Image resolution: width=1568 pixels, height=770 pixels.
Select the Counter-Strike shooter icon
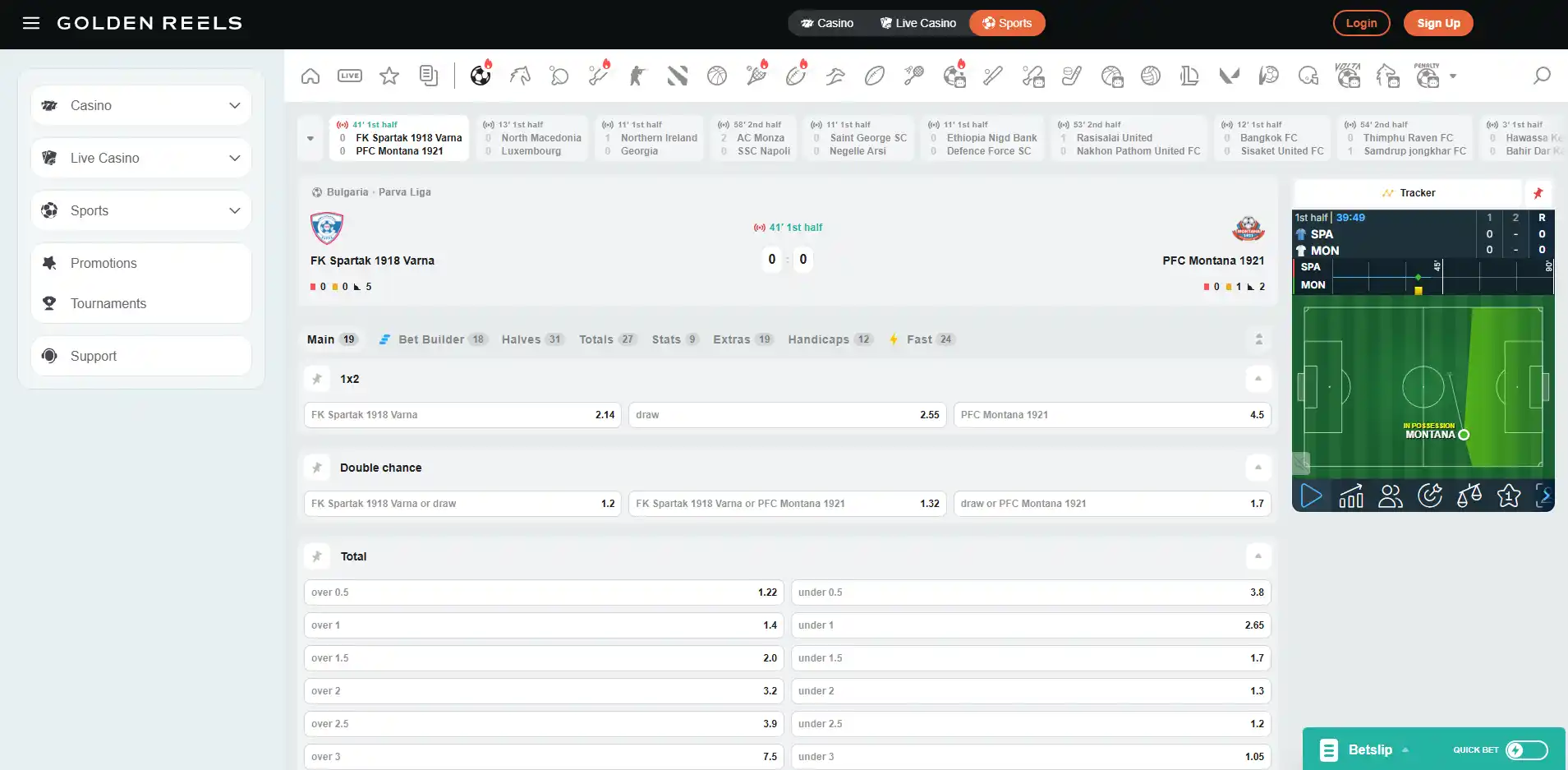tap(638, 76)
